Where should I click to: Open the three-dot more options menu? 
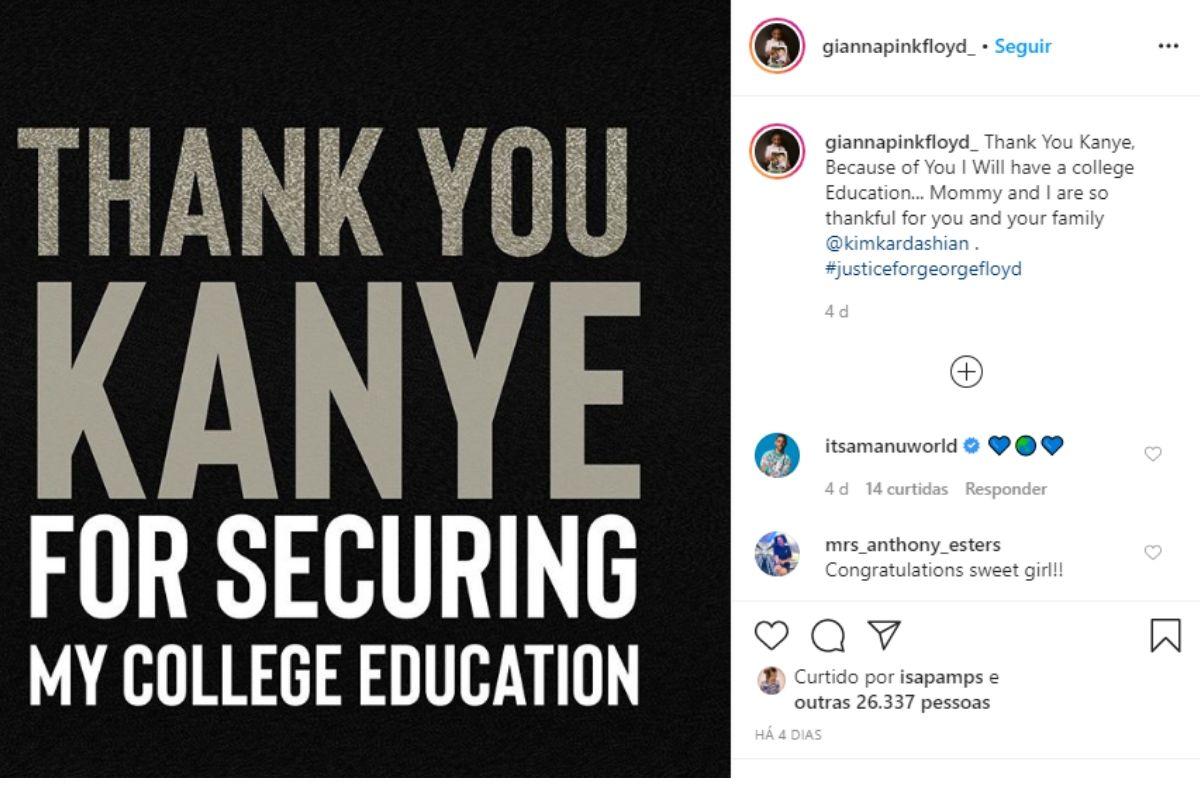point(1168,47)
